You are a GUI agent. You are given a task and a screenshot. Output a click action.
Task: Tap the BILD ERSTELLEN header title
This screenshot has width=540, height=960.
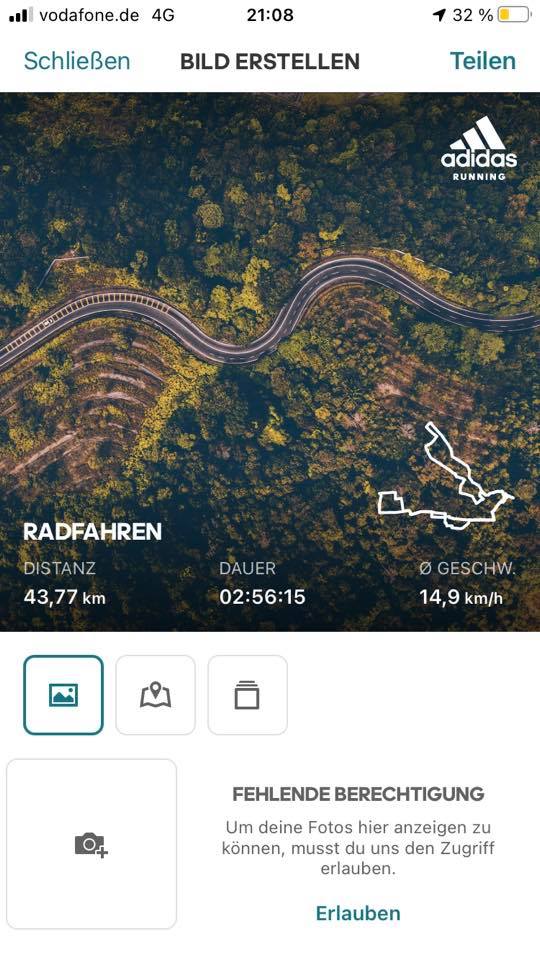point(270,61)
